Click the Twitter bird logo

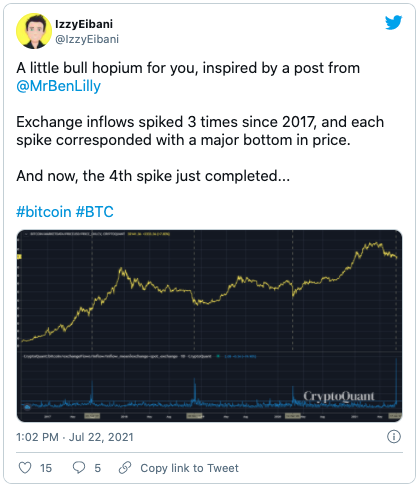(x=393, y=23)
